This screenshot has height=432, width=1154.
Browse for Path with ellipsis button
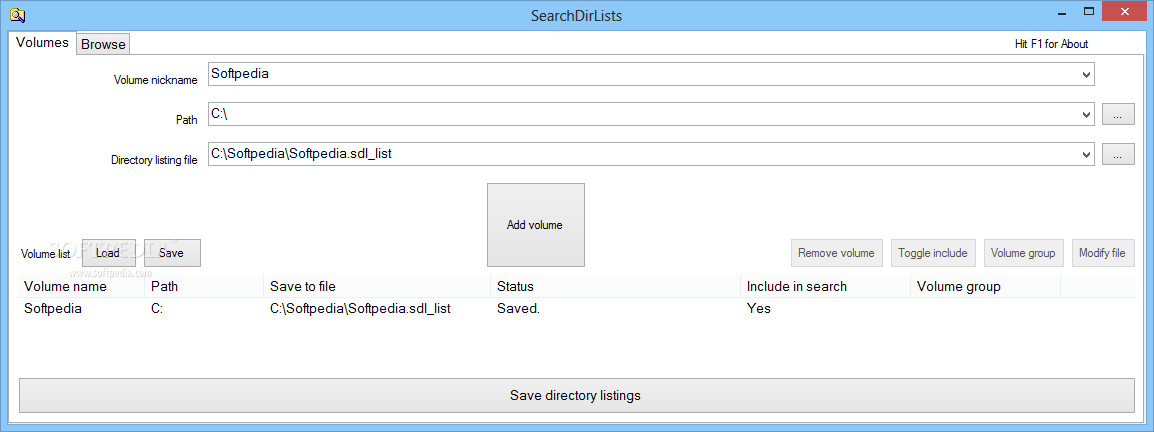[1118, 115]
